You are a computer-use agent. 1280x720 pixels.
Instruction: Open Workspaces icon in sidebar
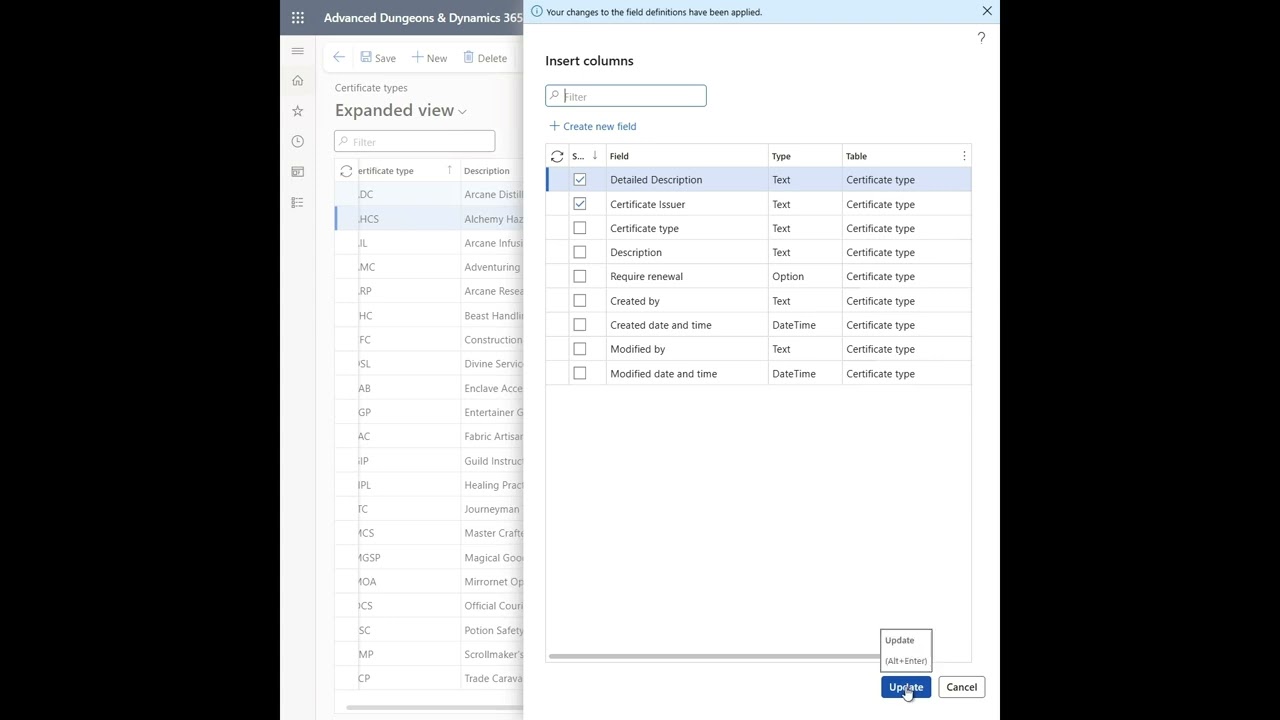(298, 172)
